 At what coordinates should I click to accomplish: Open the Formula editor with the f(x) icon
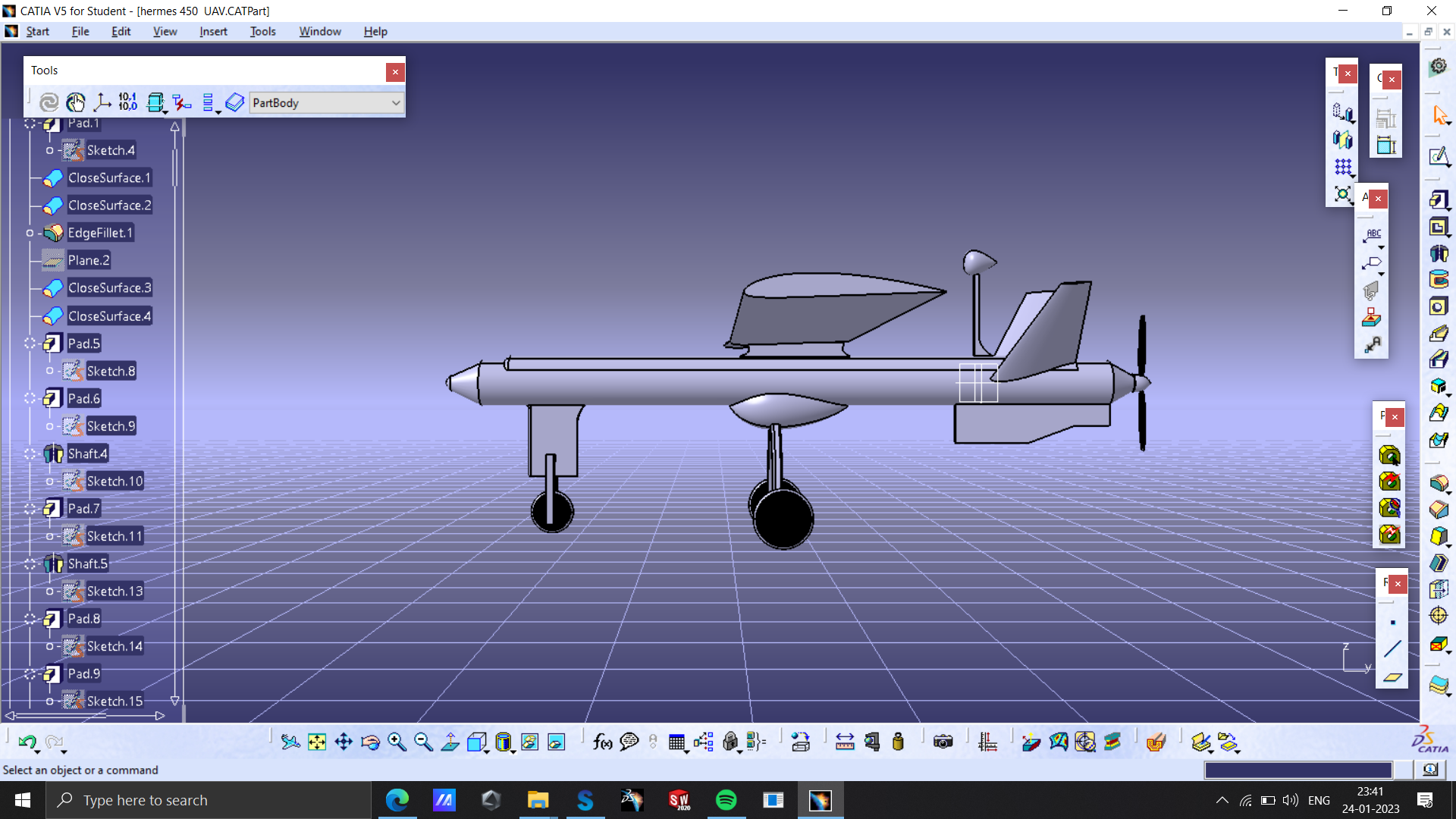point(603,742)
